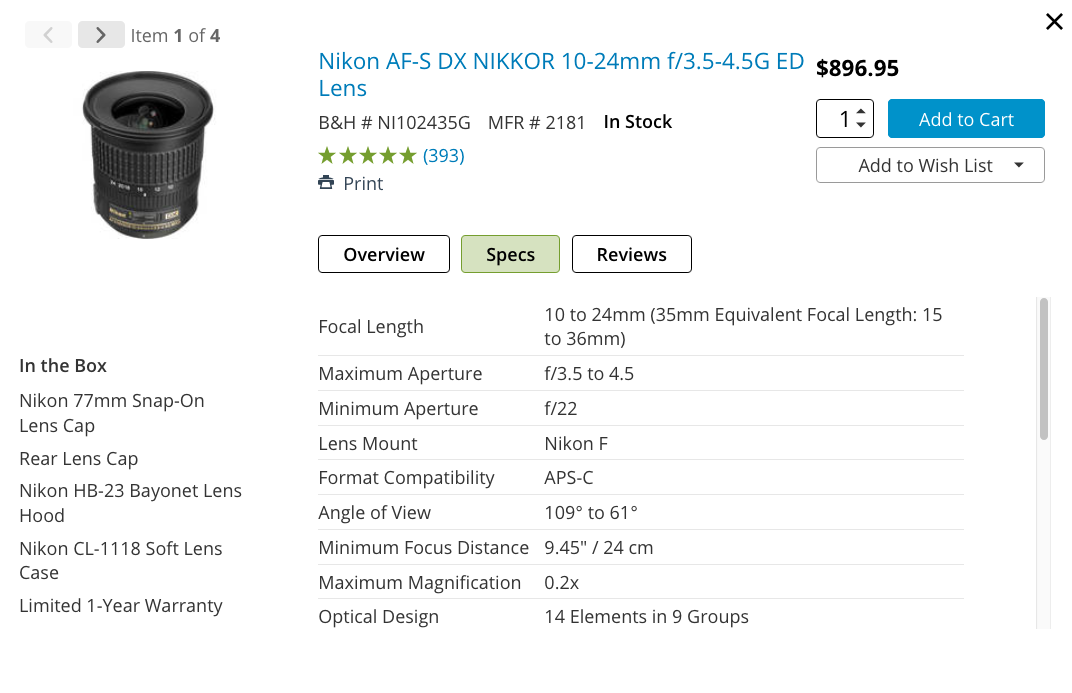
Task: Click the lens product thumbnail image
Action: [x=149, y=154]
